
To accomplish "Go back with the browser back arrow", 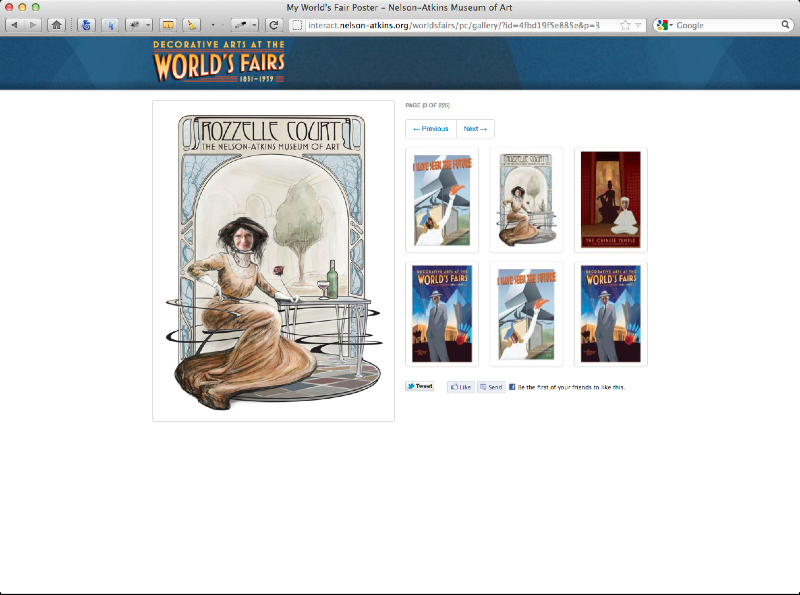I will (x=14, y=25).
